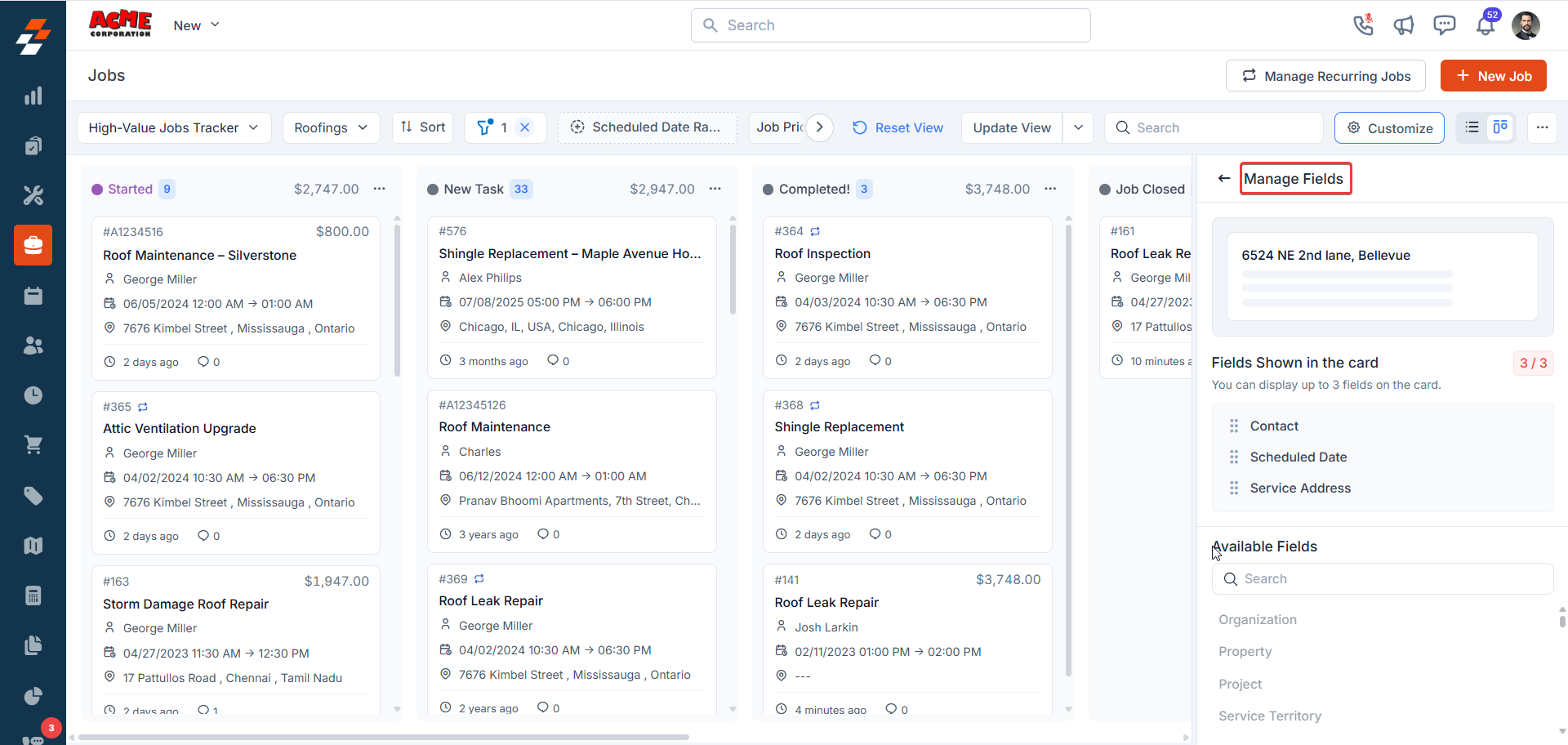Open the announcements megaphone icon

click(1404, 25)
